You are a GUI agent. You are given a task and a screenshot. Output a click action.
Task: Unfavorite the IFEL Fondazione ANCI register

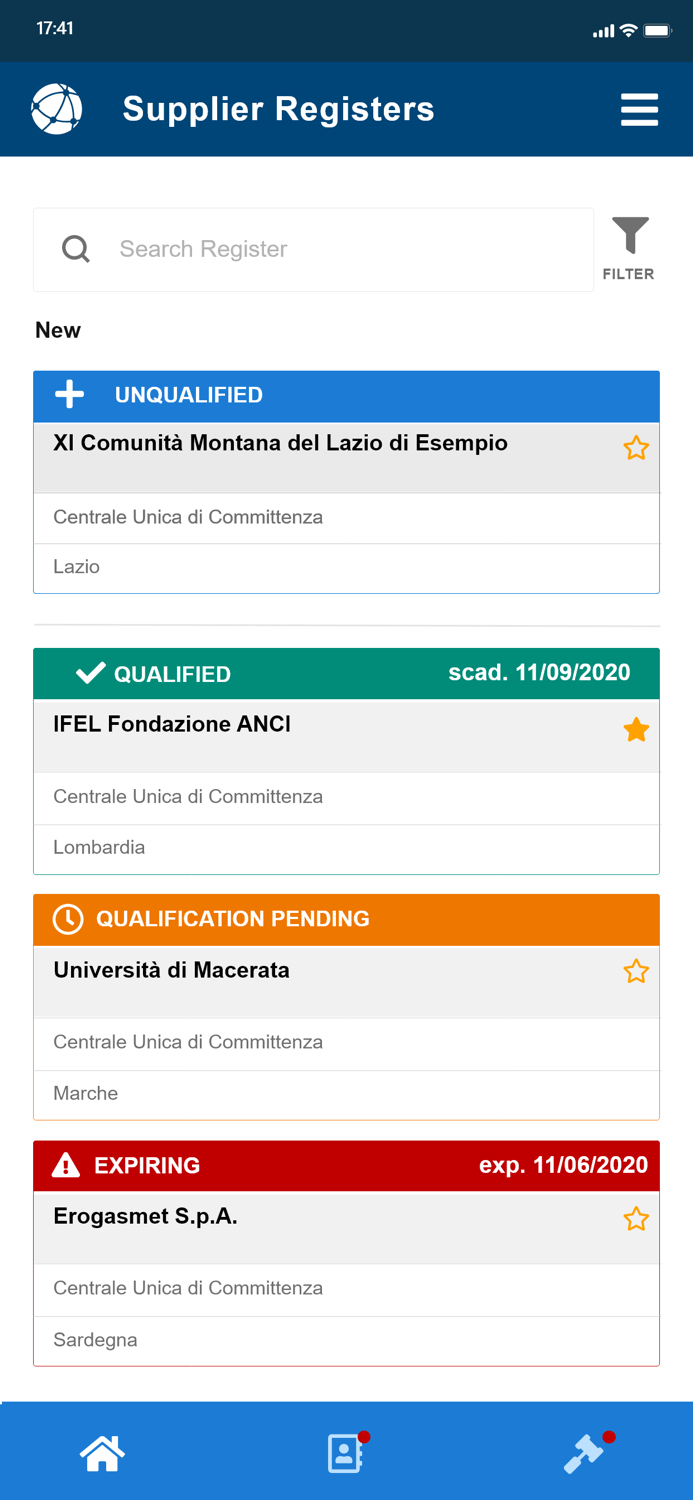(636, 730)
